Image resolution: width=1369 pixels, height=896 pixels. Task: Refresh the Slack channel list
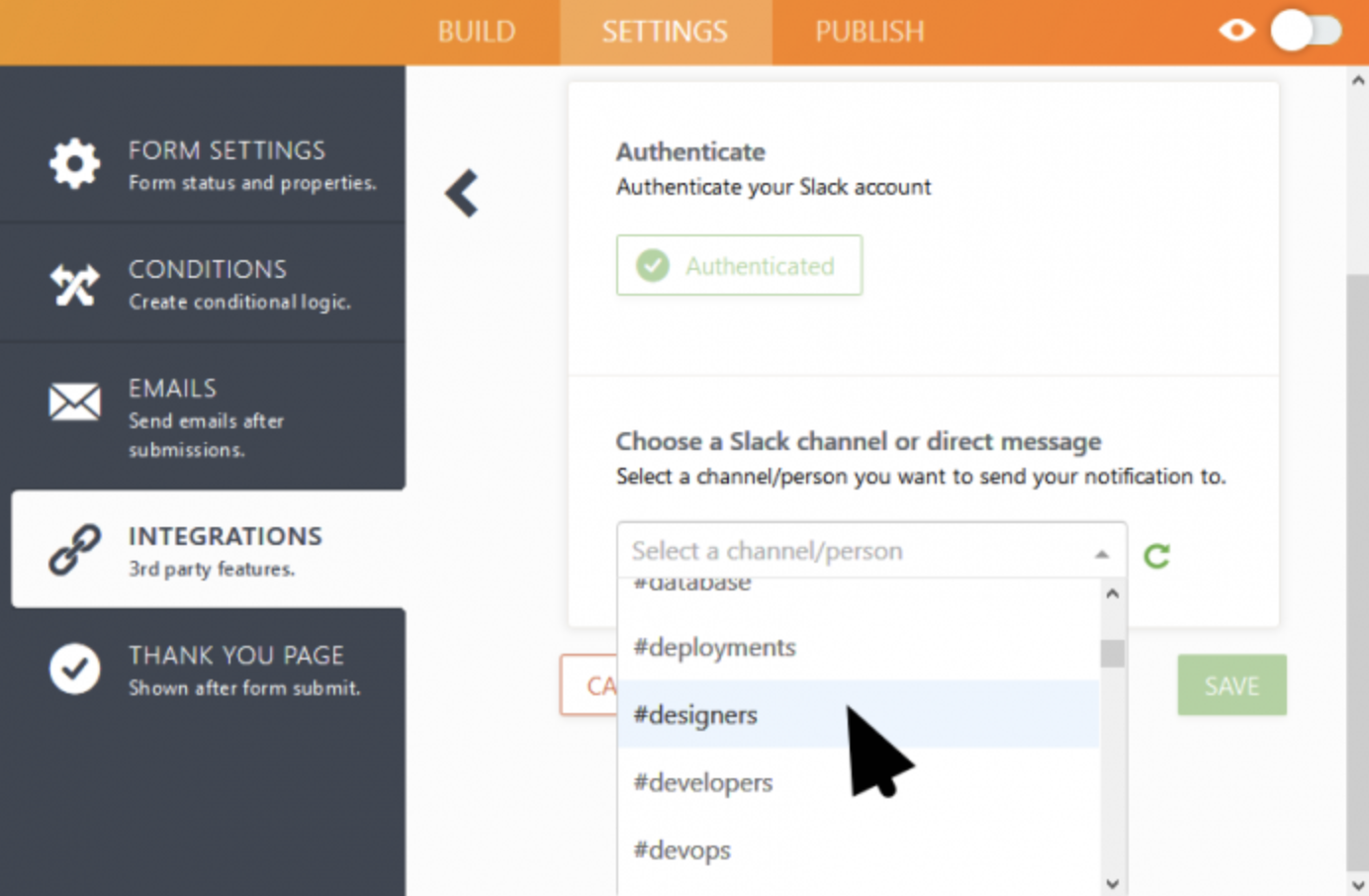pyautogui.click(x=1156, y=556)
